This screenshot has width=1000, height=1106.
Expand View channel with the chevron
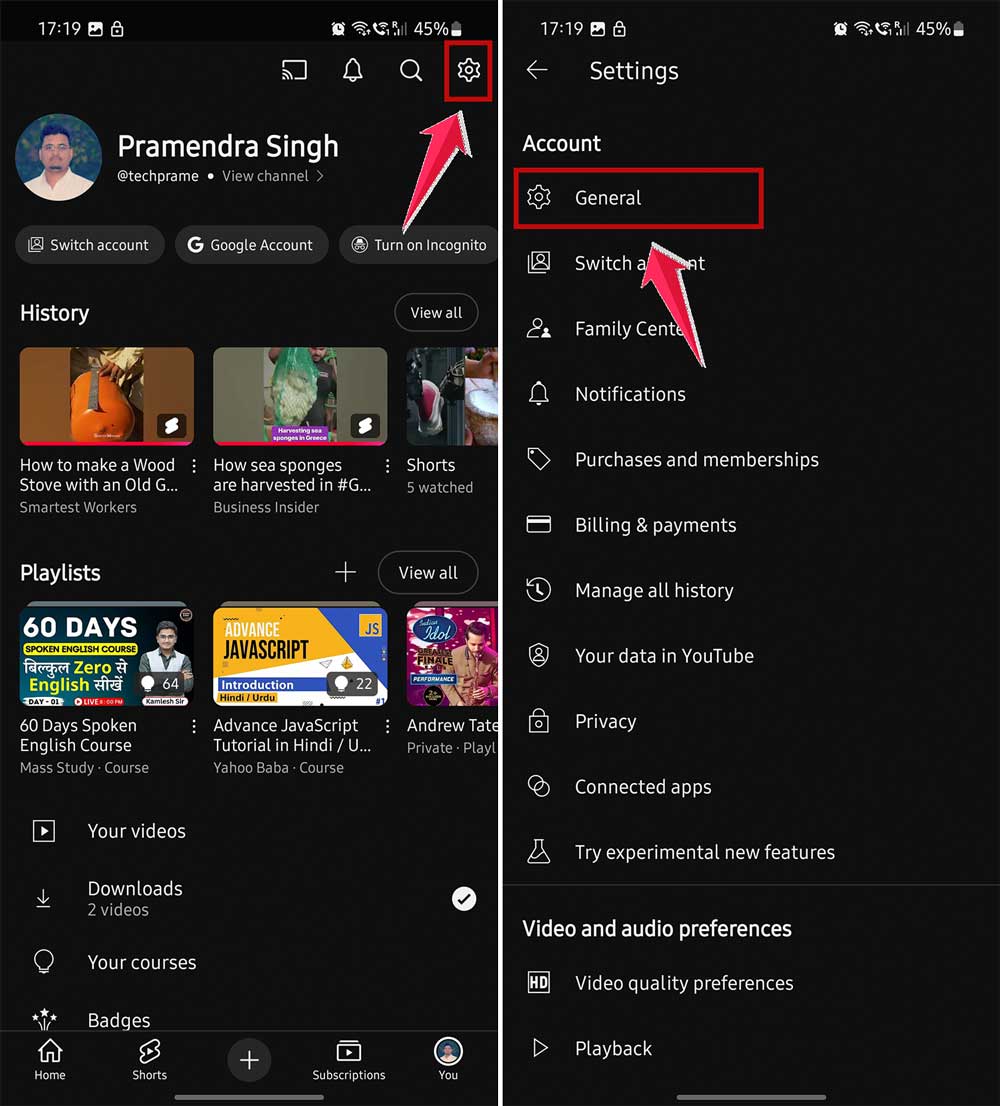pyautogui.click(x=320, y=176)
